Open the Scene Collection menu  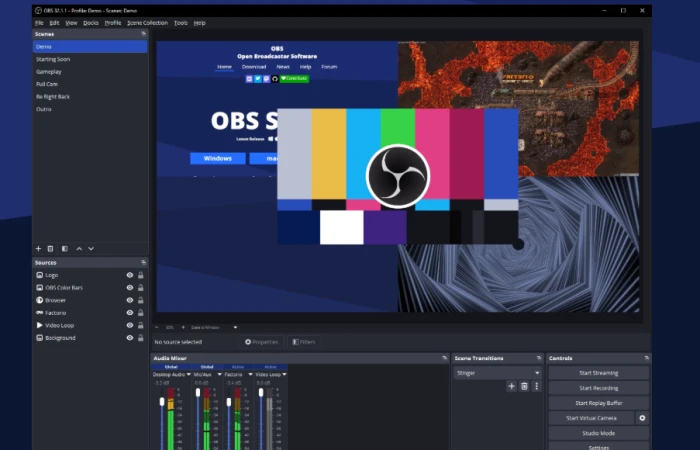147,23
